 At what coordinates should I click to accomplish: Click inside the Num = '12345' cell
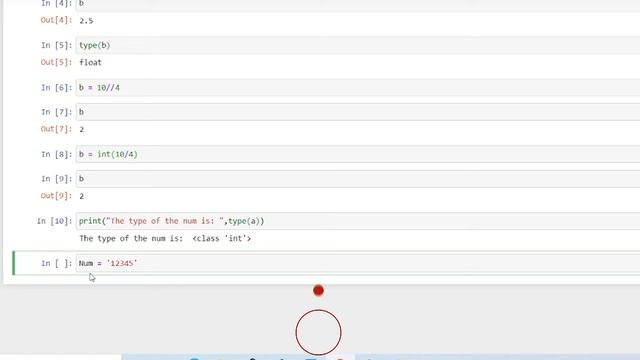click(x=358, y=263)
